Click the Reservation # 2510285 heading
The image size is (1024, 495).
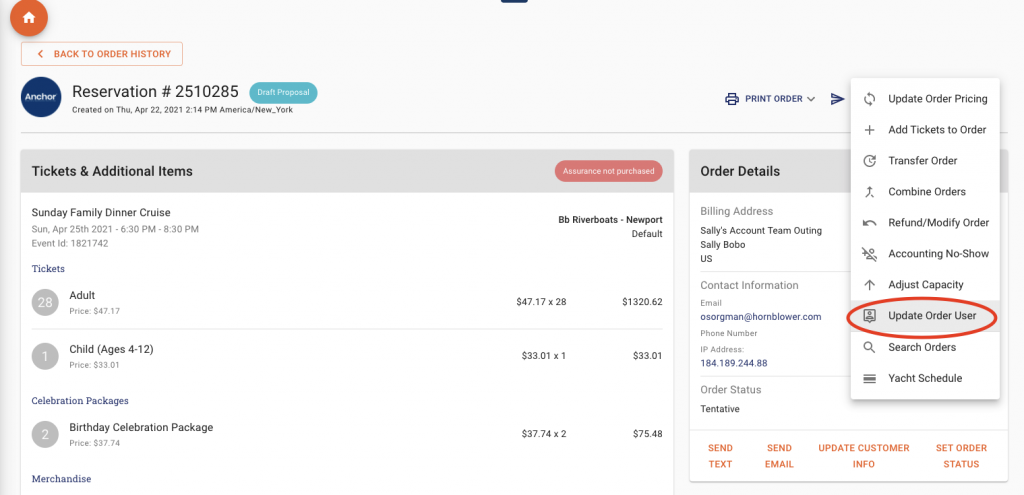[155, 91]
